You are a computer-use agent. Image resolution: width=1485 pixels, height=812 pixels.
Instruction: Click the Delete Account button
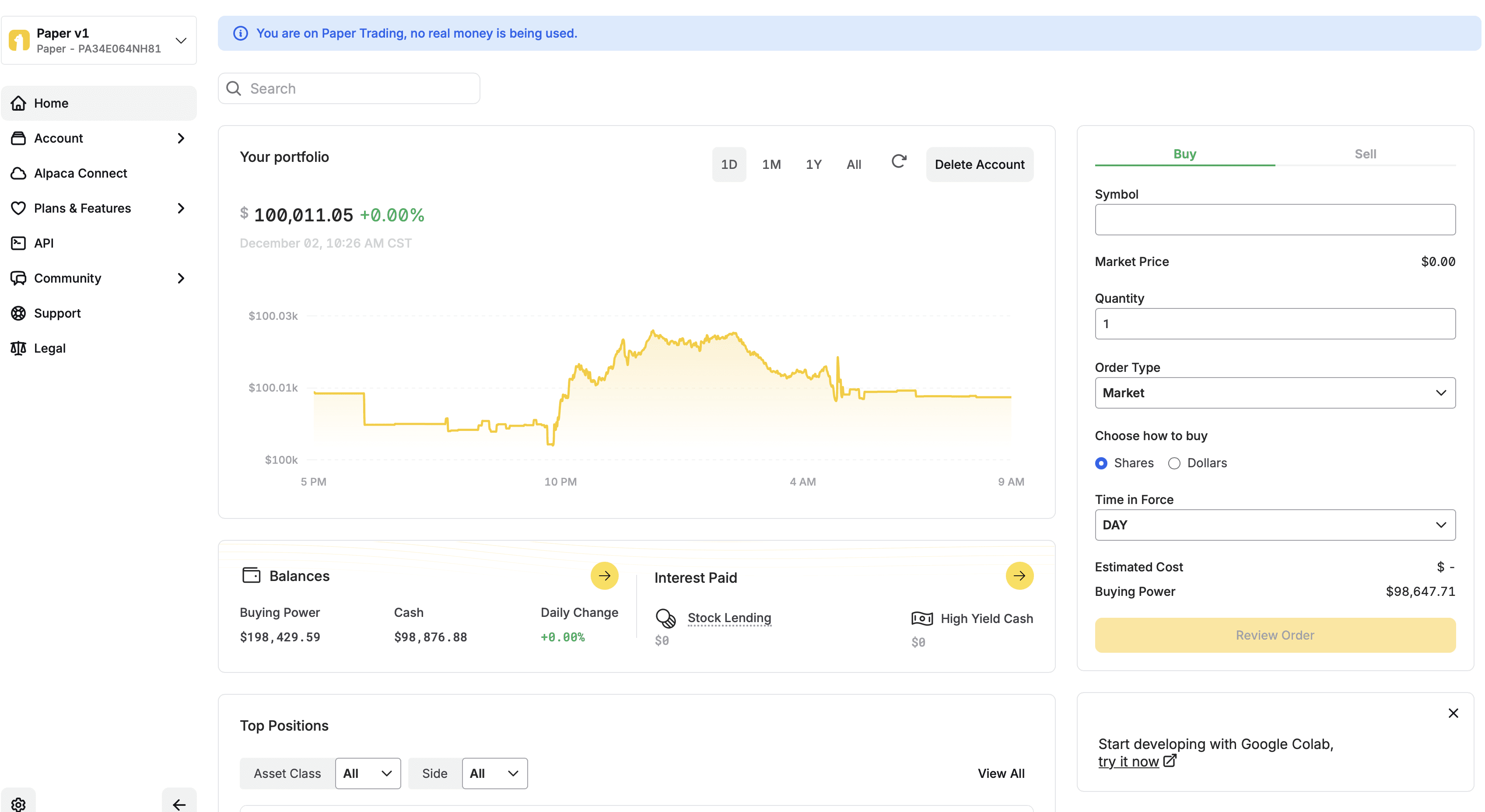[x=980, y=164]
